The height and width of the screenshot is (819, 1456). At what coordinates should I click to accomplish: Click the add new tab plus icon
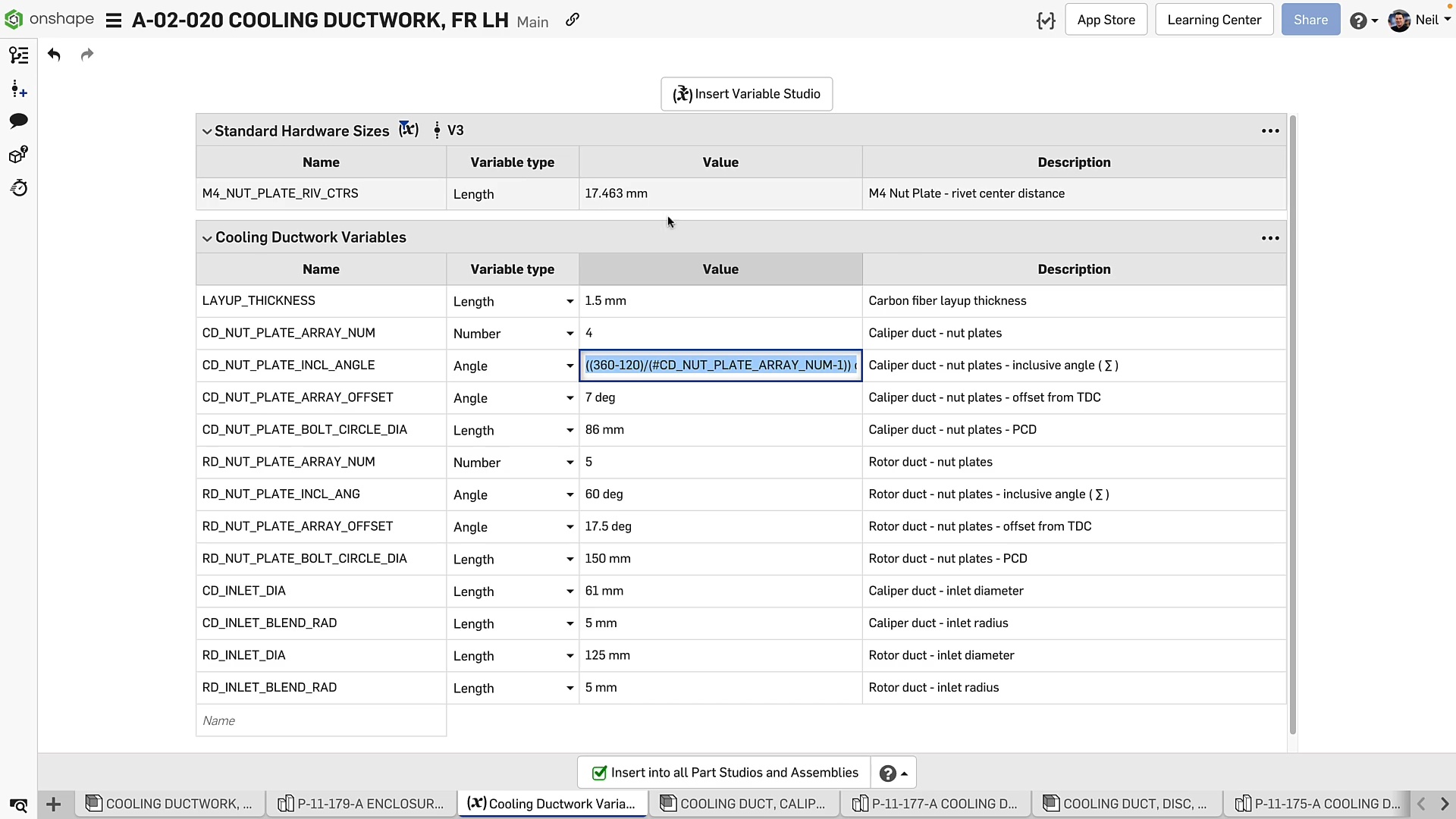(53, 804)
